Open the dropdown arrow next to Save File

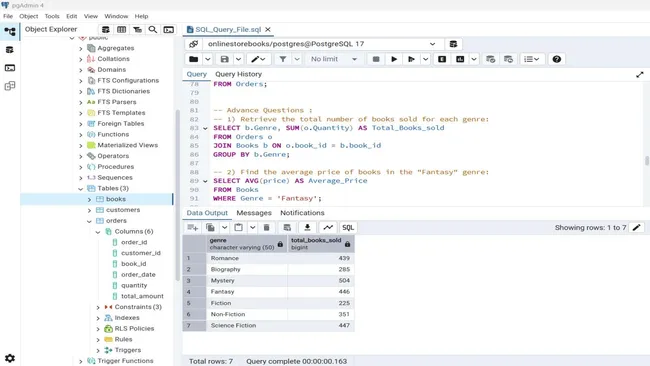238,59
